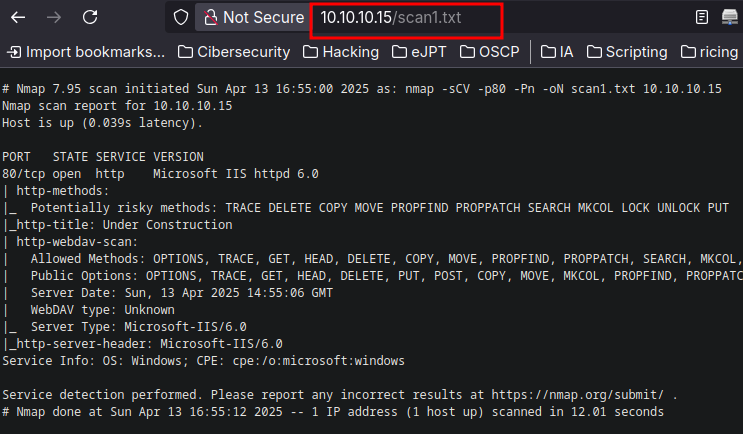Open the tracking protection shield icon
Screen dimensions: 743x434
(181, 18)
